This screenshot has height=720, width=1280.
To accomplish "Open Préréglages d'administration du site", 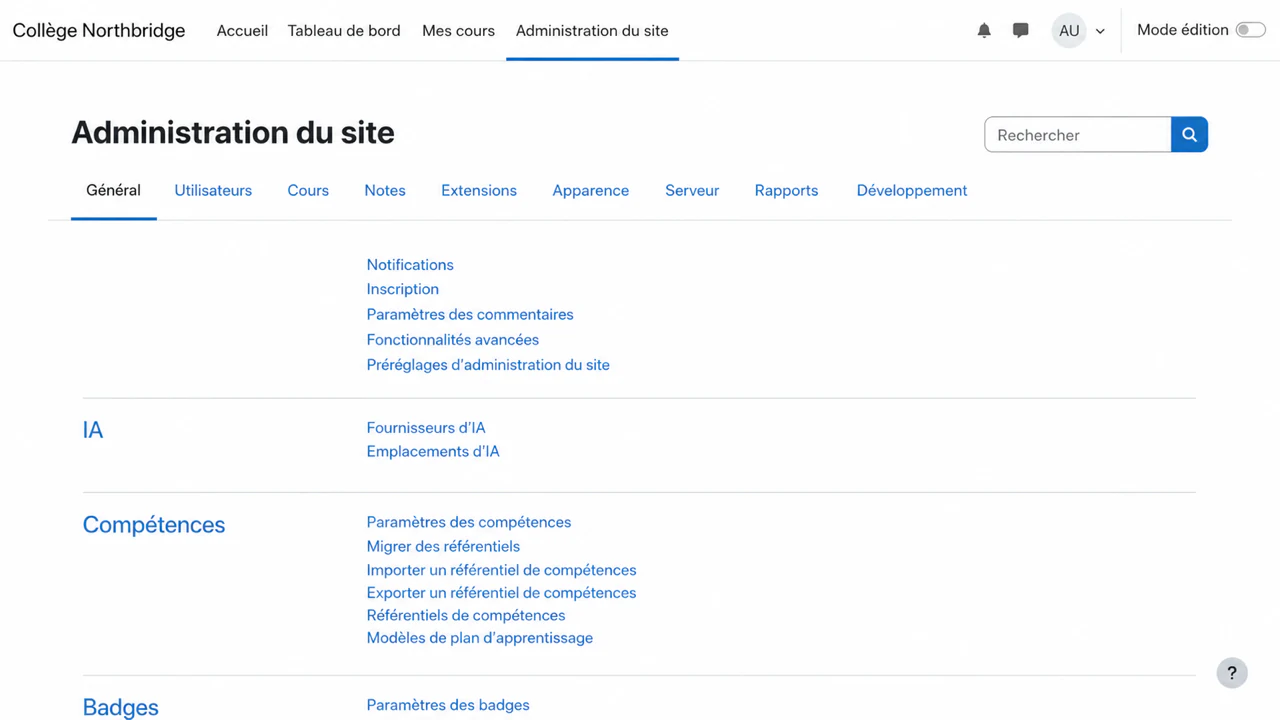I will point(488,365).
